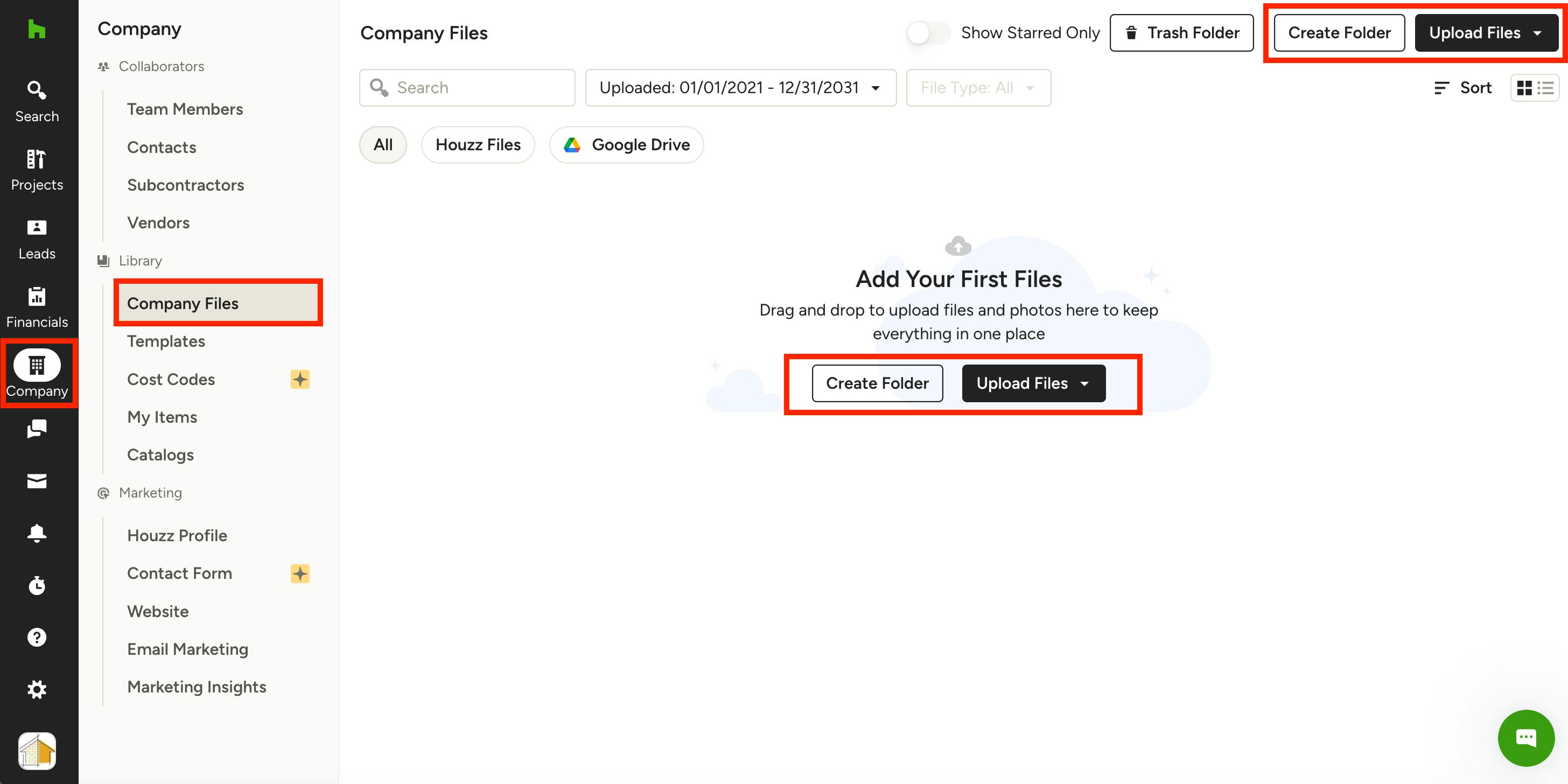Go to Projects in the left rail

click(37, 170)
